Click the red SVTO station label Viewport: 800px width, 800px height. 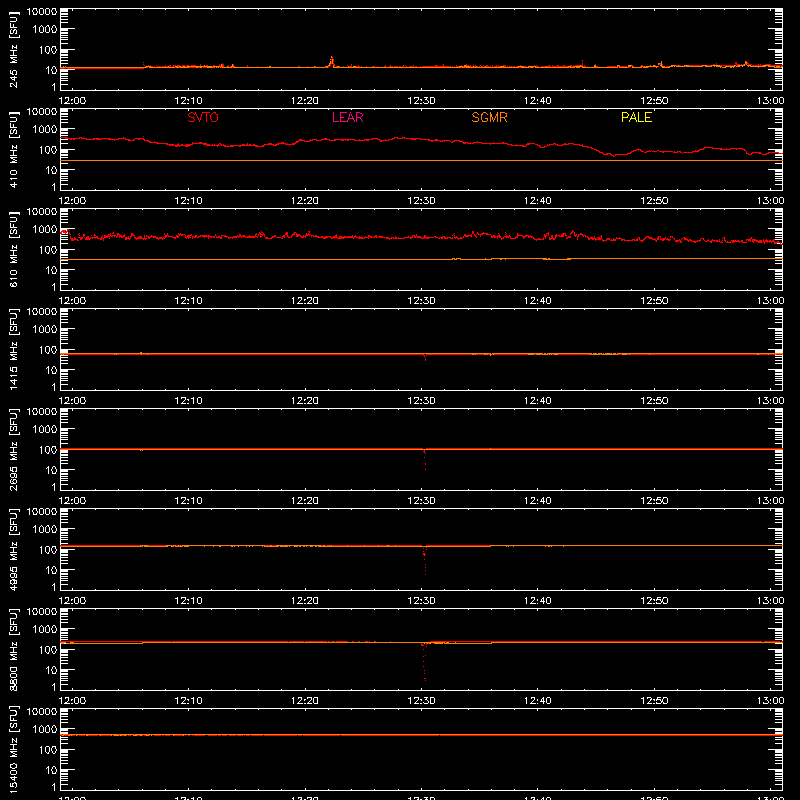pyautogui.click(x=203, y=117)
